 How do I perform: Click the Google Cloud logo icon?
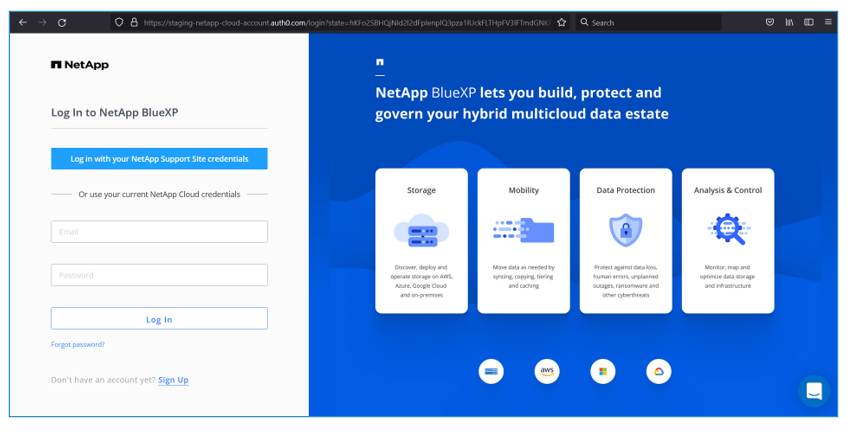[x=658, y=371]
